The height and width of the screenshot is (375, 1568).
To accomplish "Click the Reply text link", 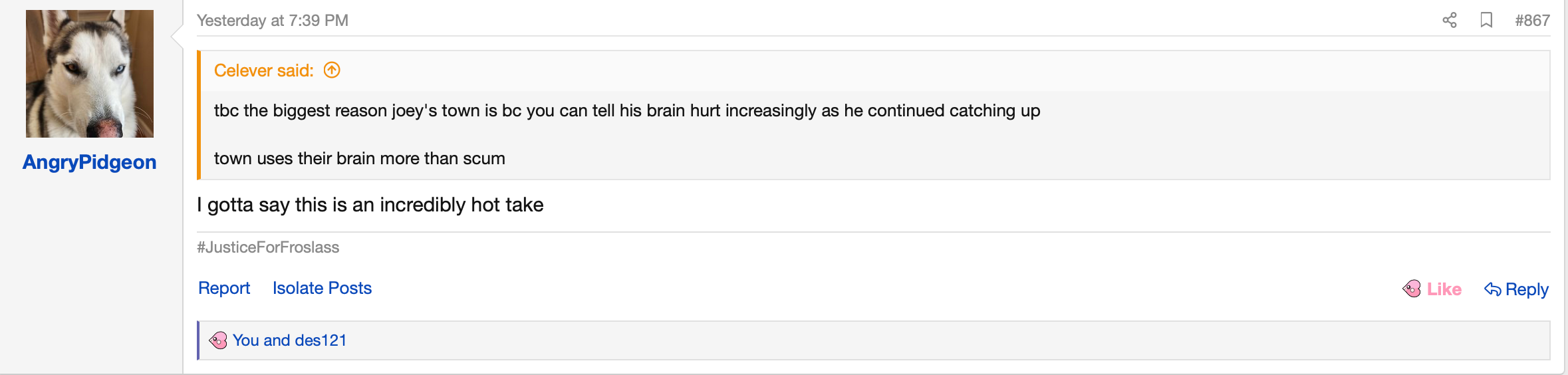I will (x=1527, y=289).
